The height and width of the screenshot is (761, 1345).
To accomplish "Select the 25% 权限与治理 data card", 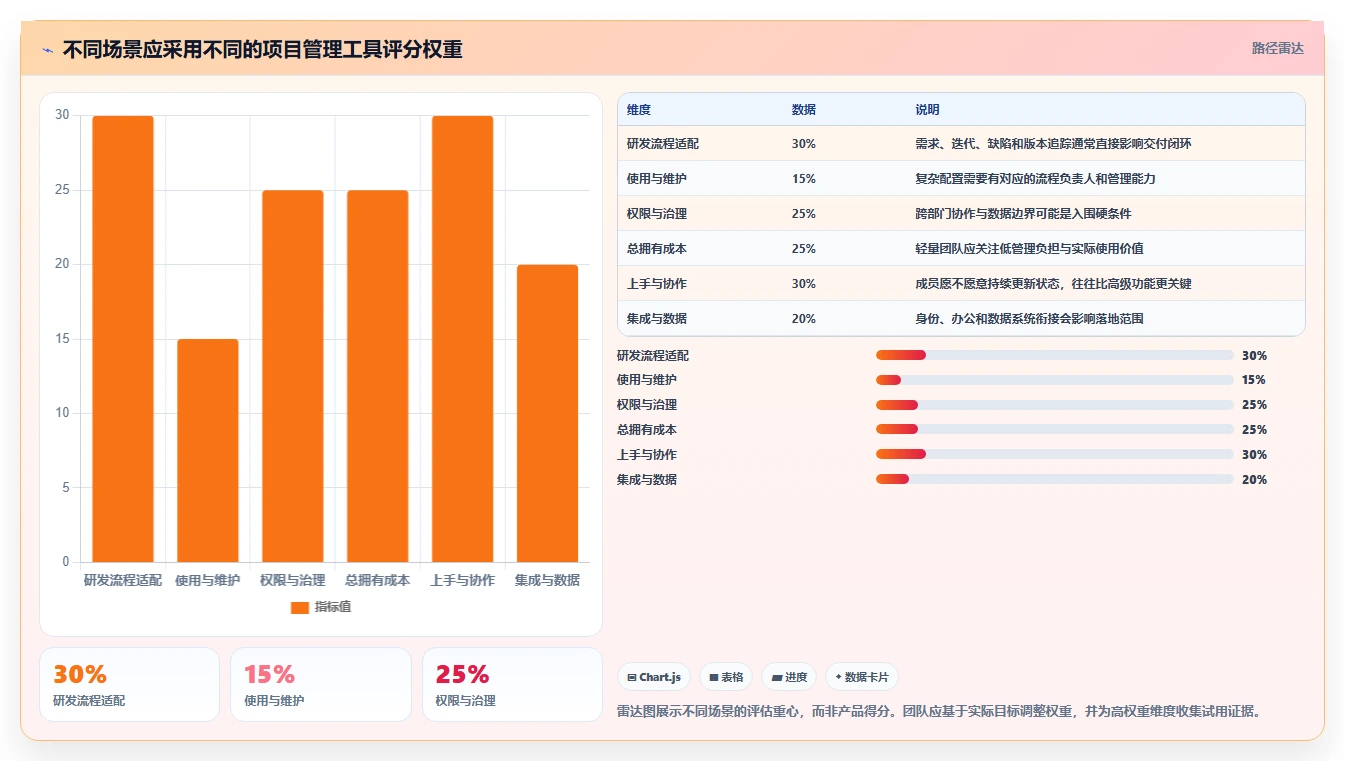I will tap(512, 684).
